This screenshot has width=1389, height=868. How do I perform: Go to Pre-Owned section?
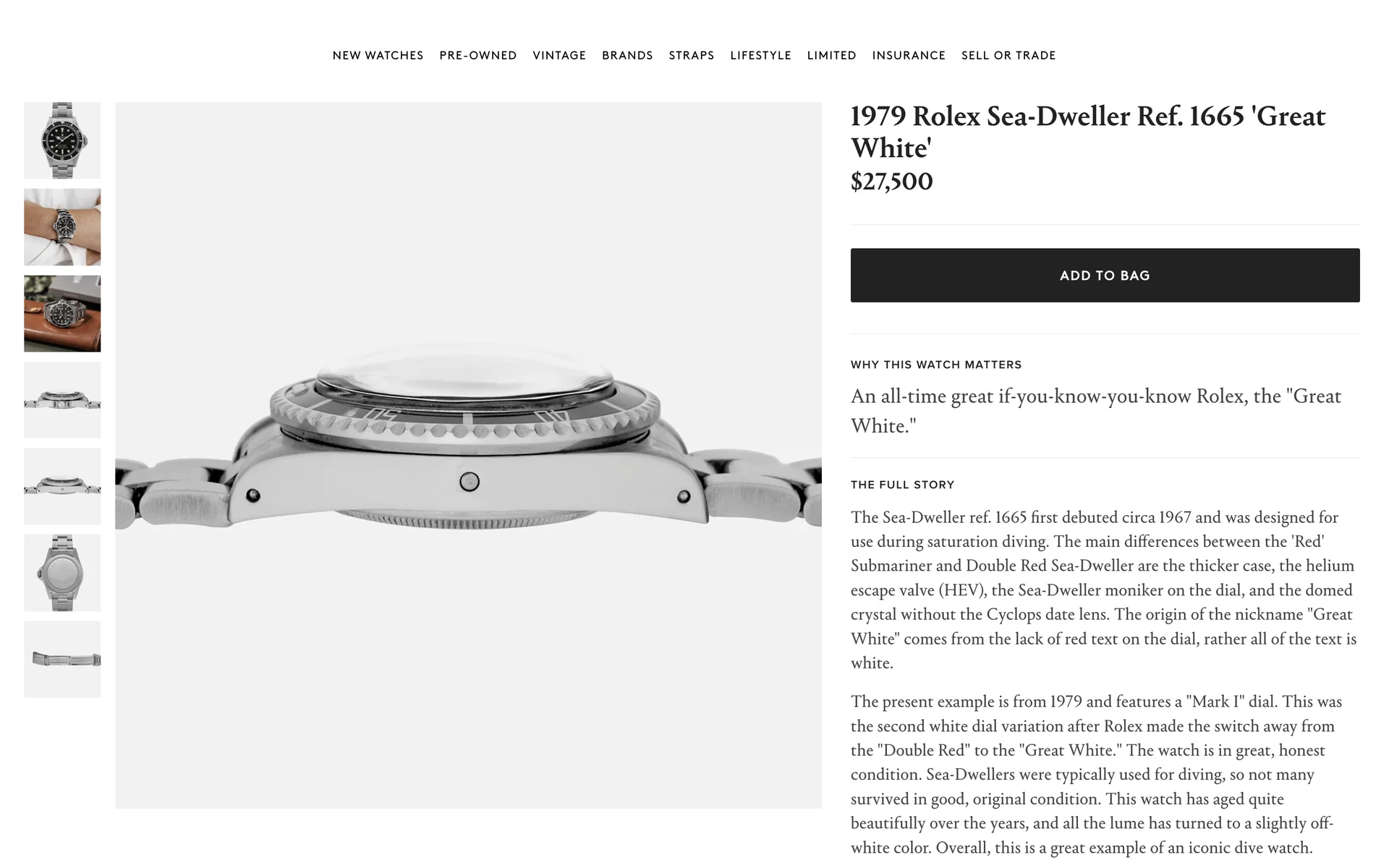tap(478, 56)
